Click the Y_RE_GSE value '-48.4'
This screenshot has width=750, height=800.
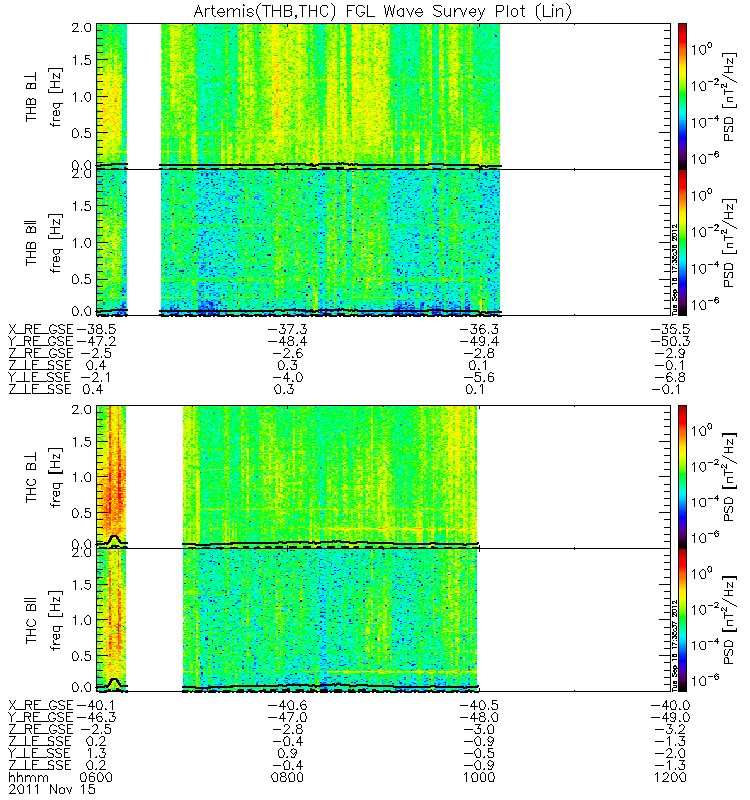pyautogui.click(x=288, y=341)
